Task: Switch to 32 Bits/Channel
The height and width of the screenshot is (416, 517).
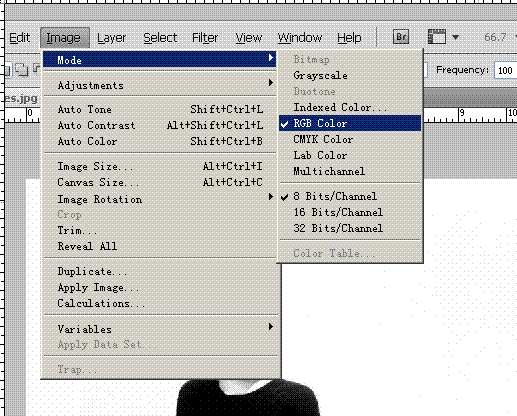Action: click(350, 228)
